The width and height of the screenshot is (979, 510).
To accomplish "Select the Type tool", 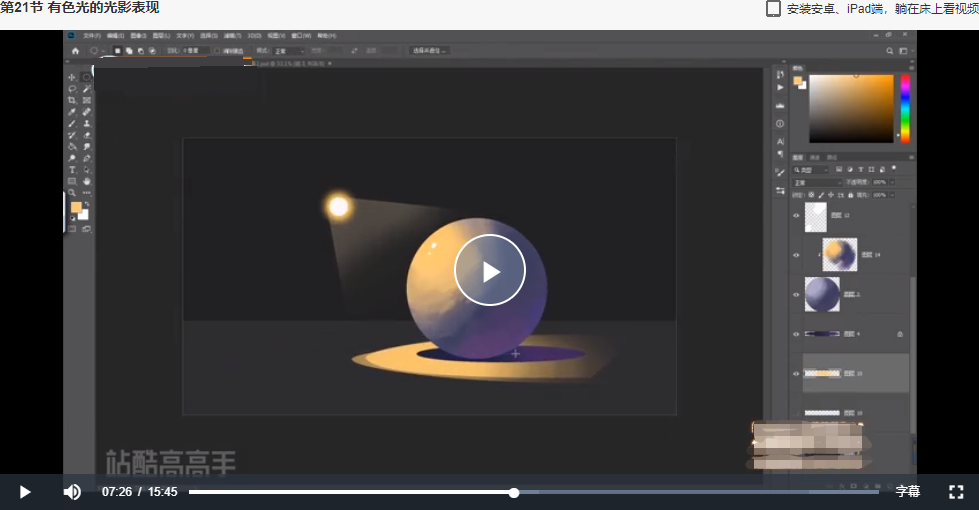I will (x=72, y=170).
